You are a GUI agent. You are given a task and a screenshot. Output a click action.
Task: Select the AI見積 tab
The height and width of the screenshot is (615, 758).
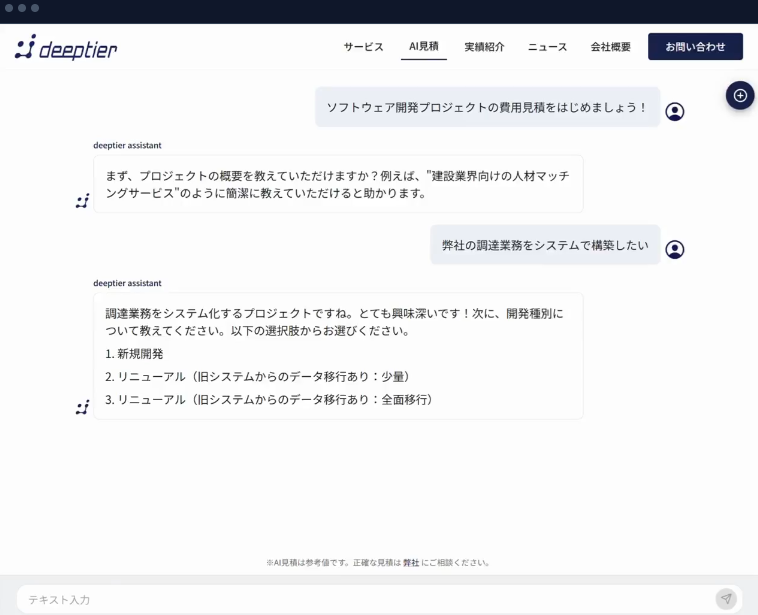423,46
